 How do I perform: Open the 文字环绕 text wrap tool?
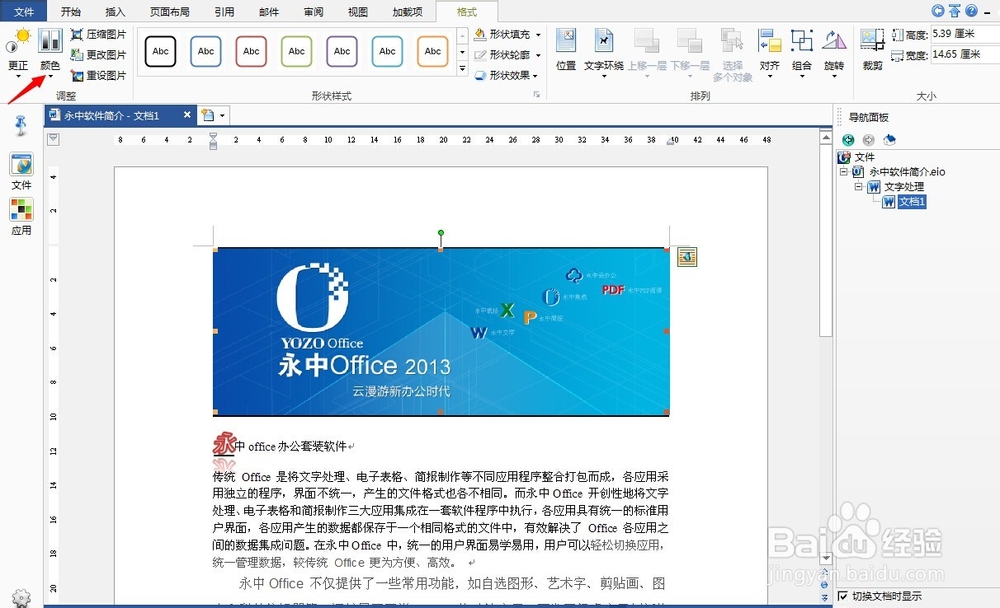pyautogui.click(x=603, y=52)
